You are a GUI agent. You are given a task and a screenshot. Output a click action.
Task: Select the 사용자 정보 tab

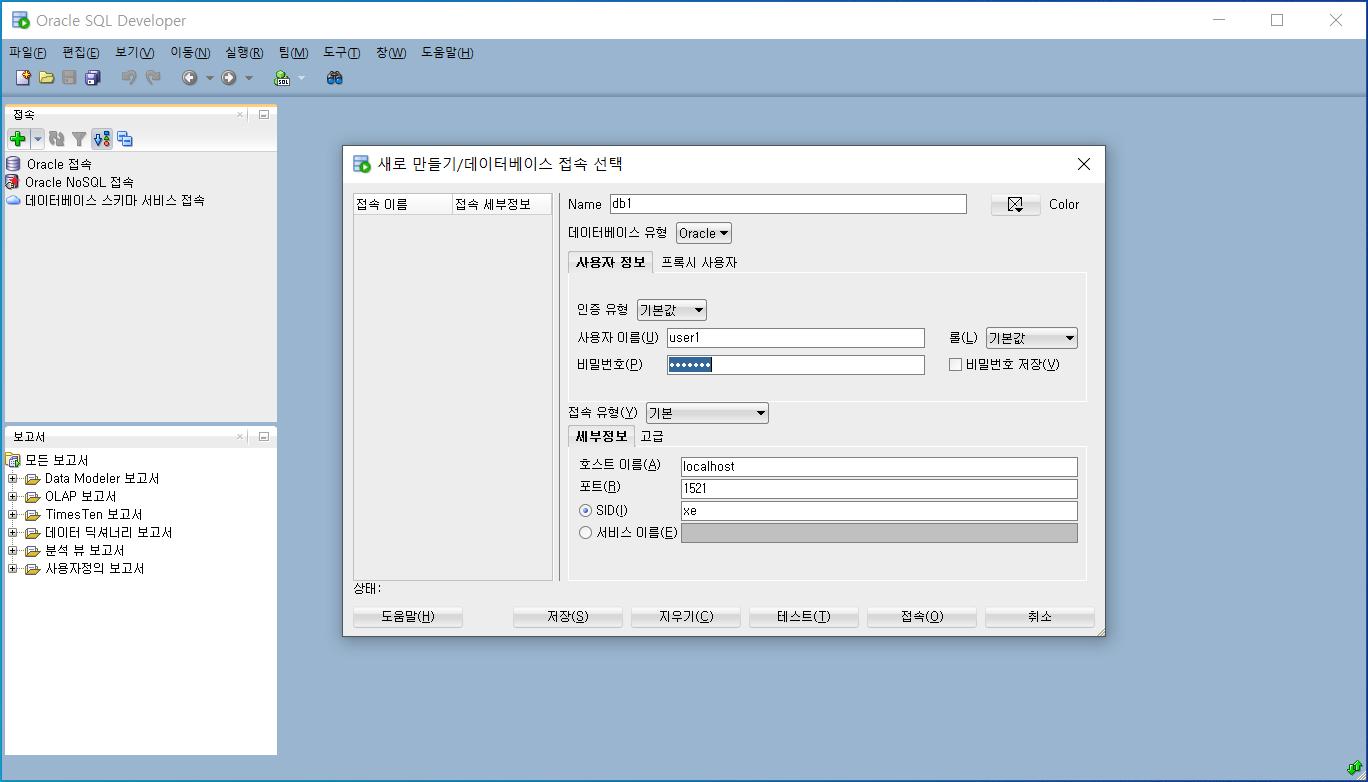[x=610, y=262]
